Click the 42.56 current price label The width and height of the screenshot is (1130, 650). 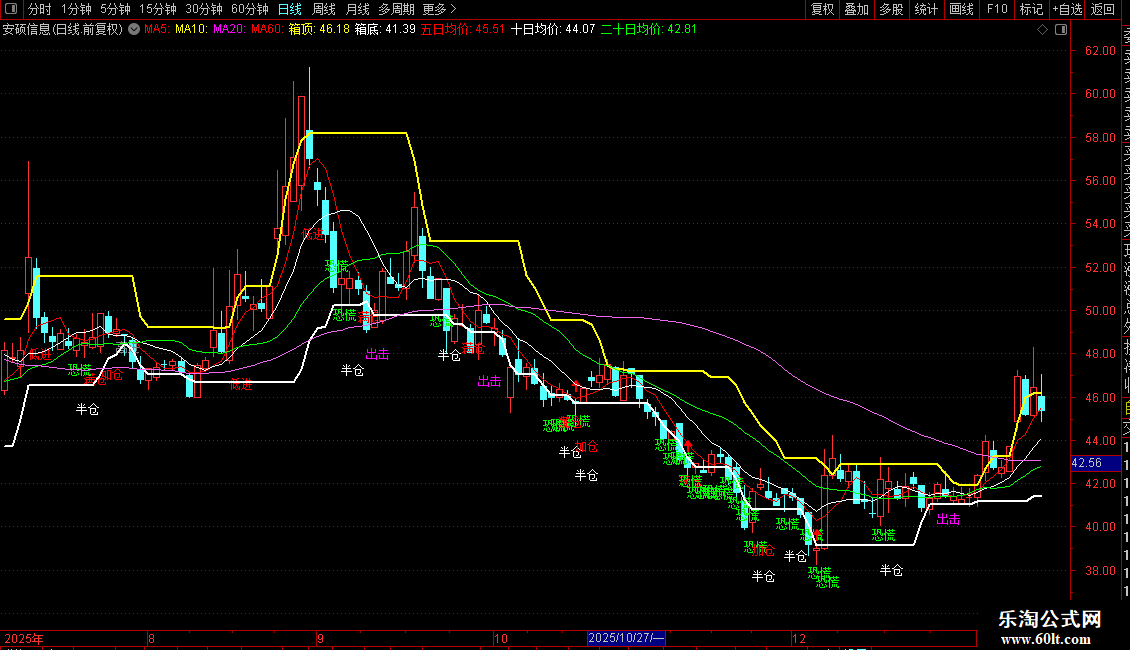(1086, 463)
